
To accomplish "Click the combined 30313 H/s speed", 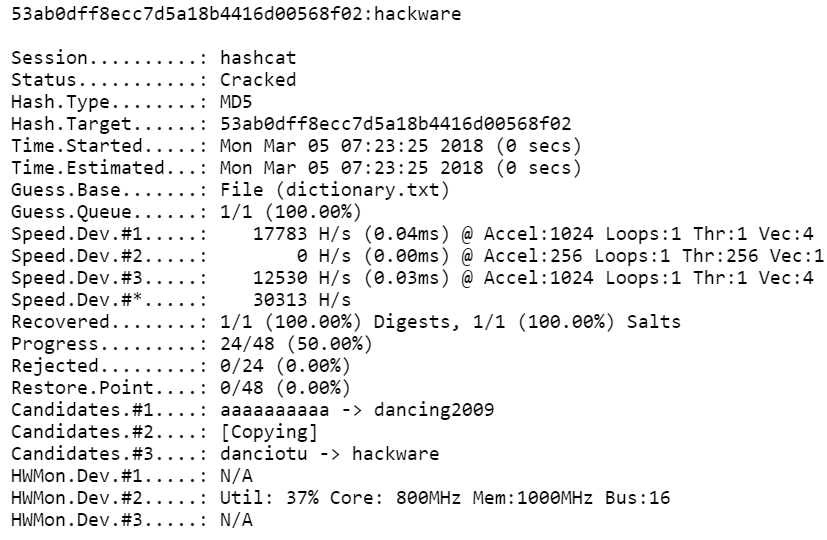I will [301, 299].
